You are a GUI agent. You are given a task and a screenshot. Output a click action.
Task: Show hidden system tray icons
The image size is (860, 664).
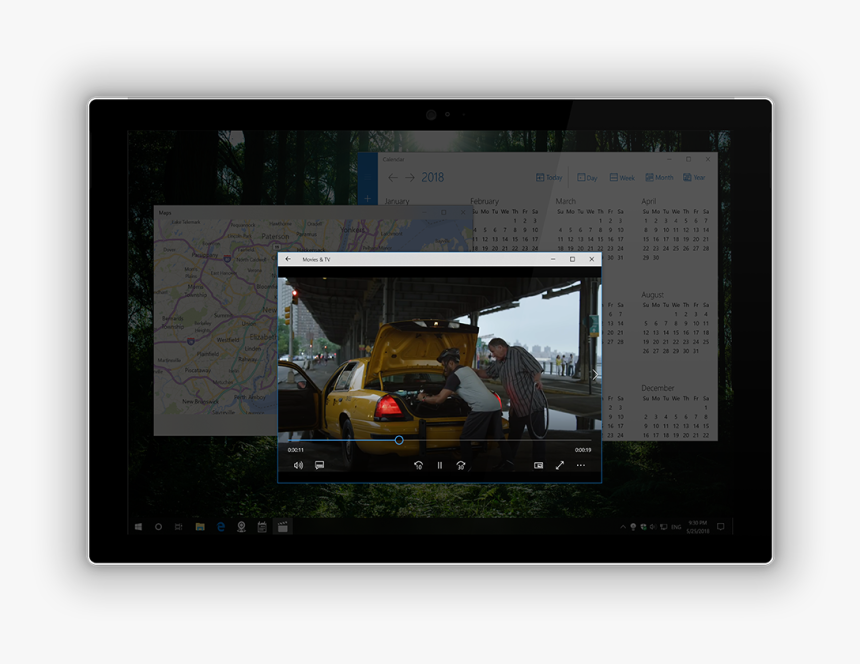(x=623, y=527)
